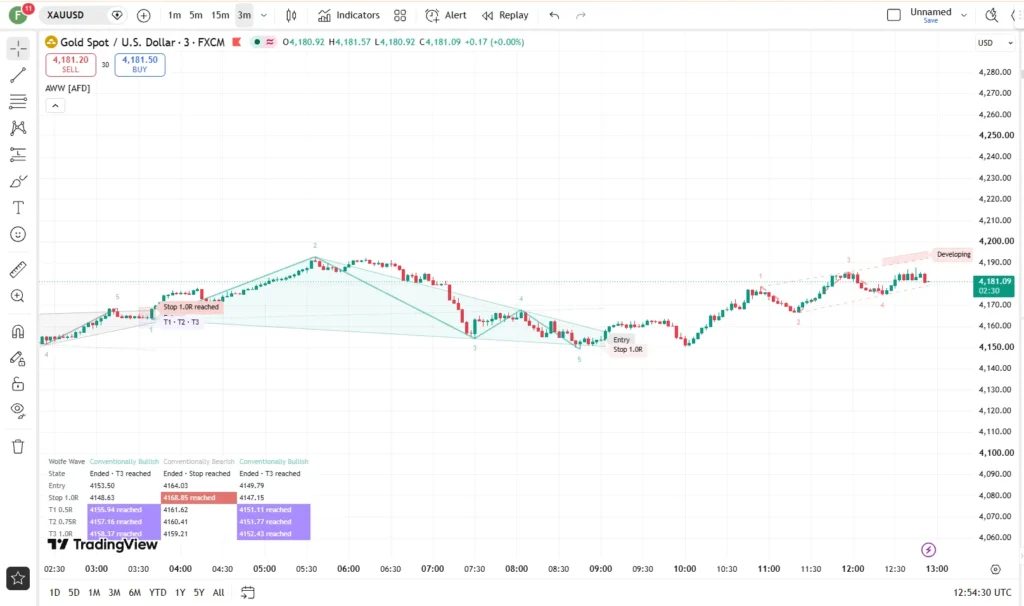
Task: Open the USD currency dropdown
Action: pyautogui.click(x=995, y=43)
